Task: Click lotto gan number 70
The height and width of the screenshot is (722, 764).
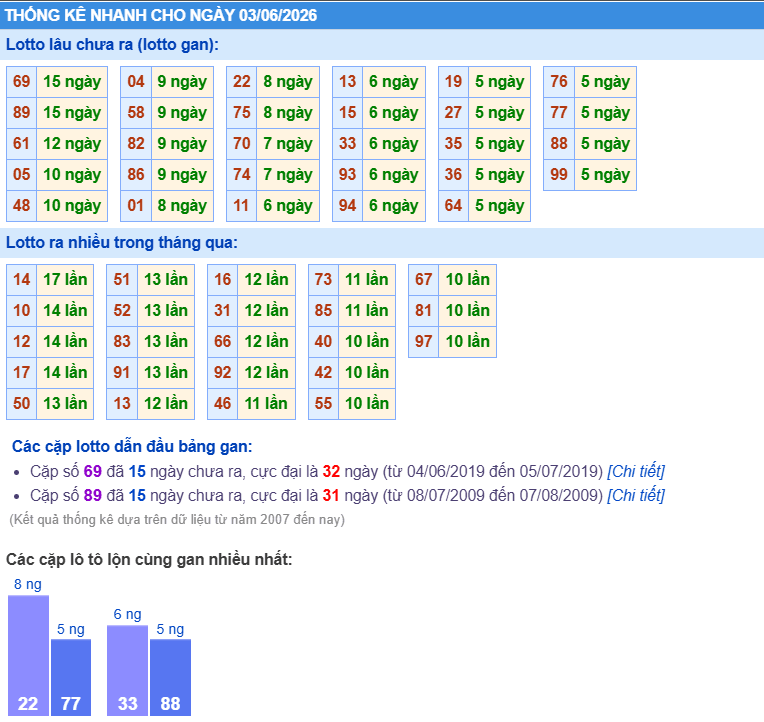Action: pyautogui.click(x=242, y=144)
